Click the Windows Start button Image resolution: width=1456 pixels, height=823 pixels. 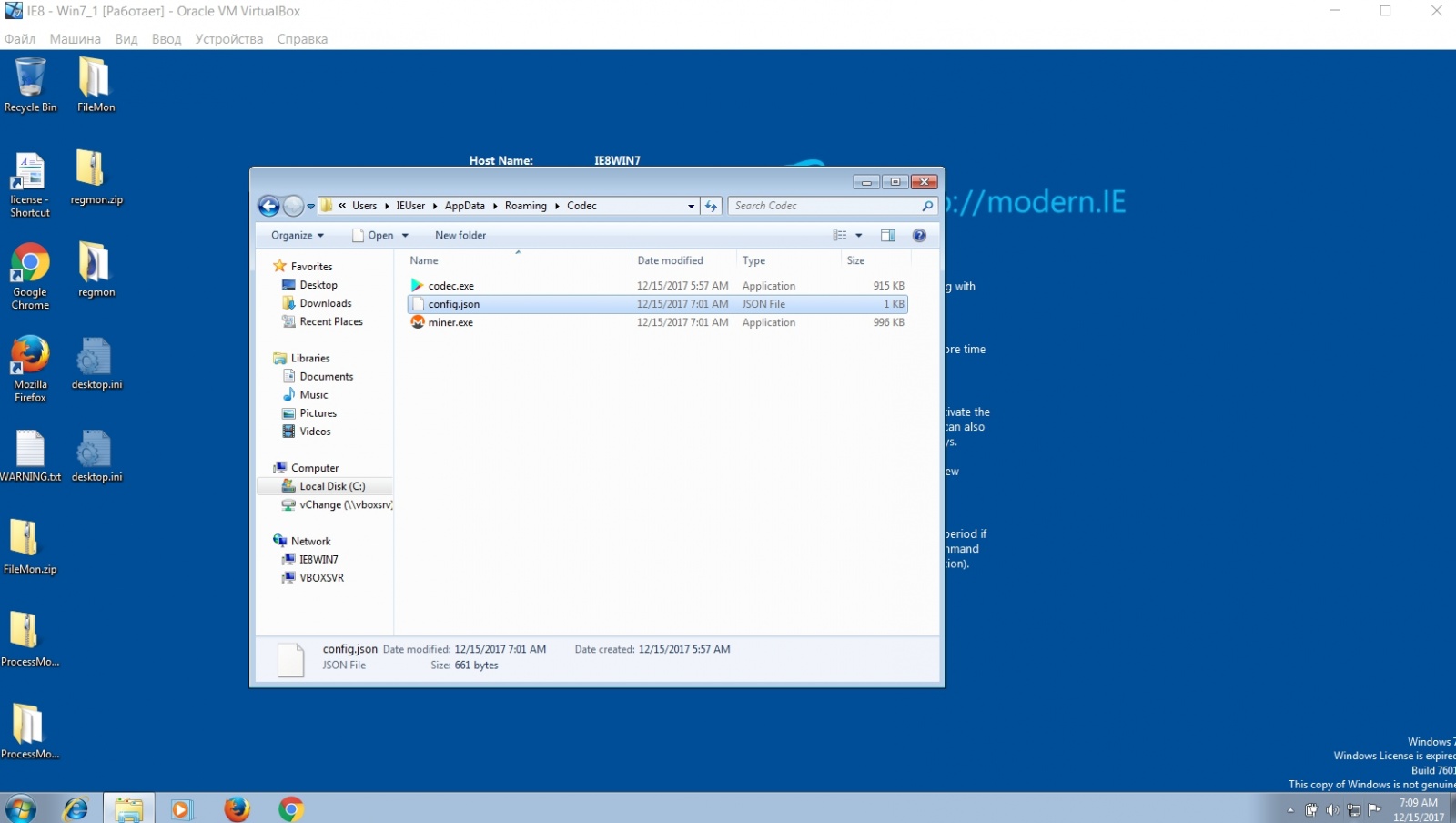tap(20, 808)
